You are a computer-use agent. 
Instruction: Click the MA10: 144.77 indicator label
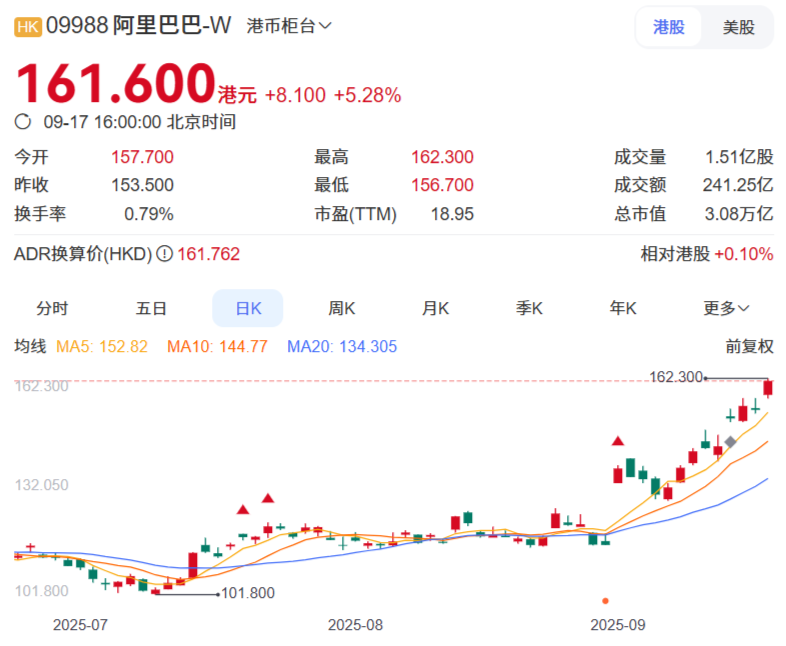tap(217, 346)
